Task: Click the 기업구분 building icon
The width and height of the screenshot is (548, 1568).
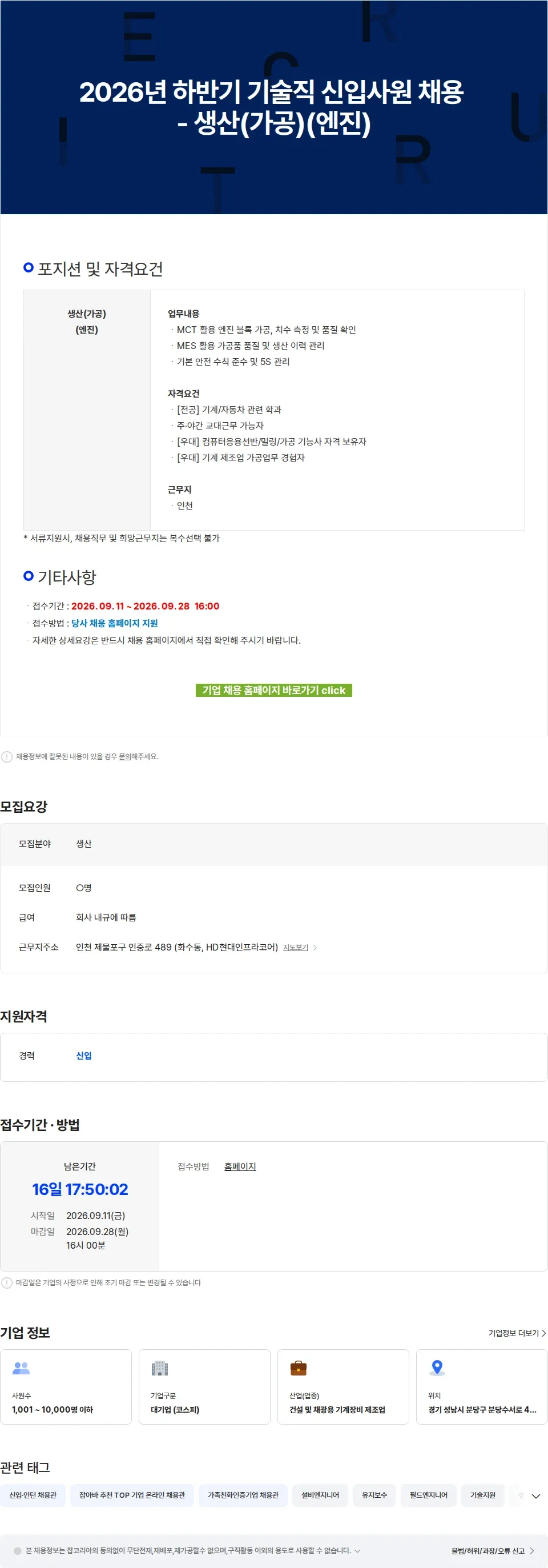Action: point(159,1368)
